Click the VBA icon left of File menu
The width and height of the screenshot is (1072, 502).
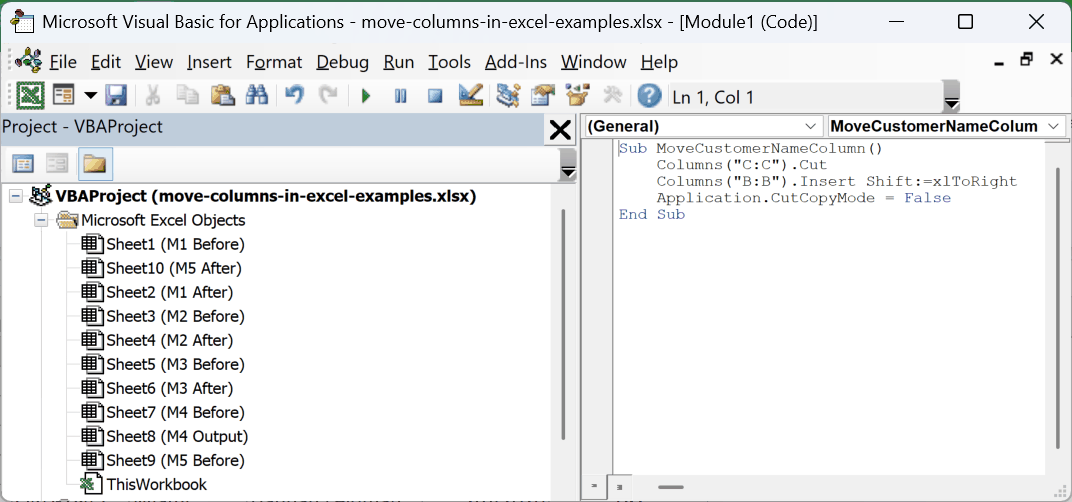coord(28,61)
